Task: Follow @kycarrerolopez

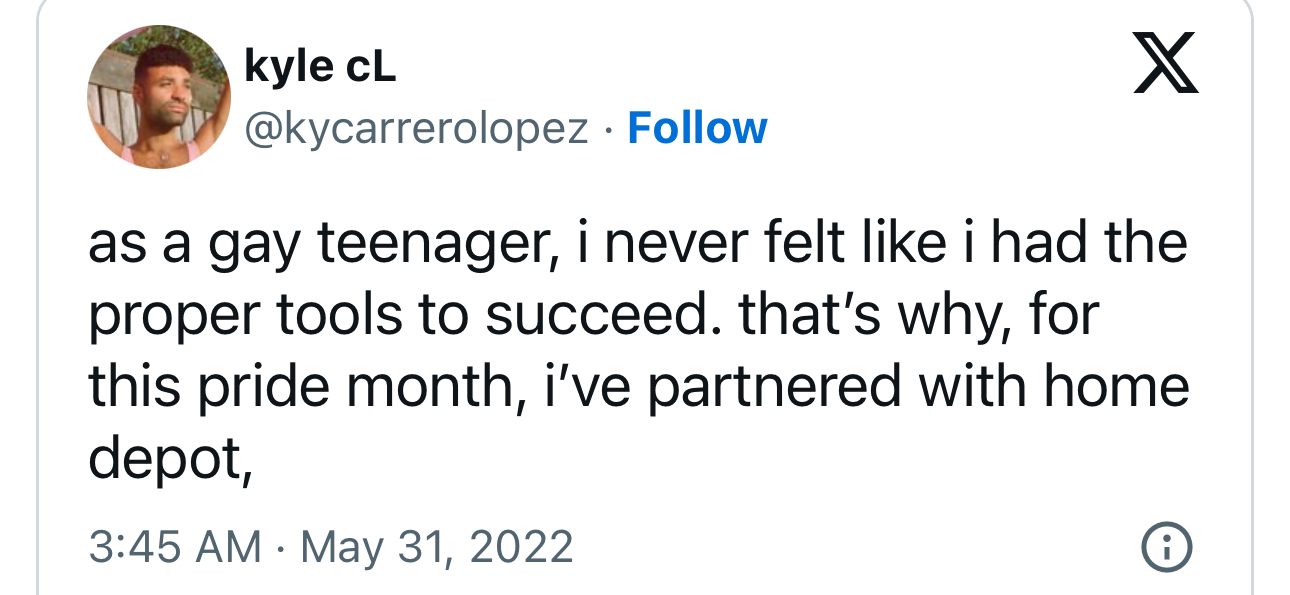Action: 697,128
